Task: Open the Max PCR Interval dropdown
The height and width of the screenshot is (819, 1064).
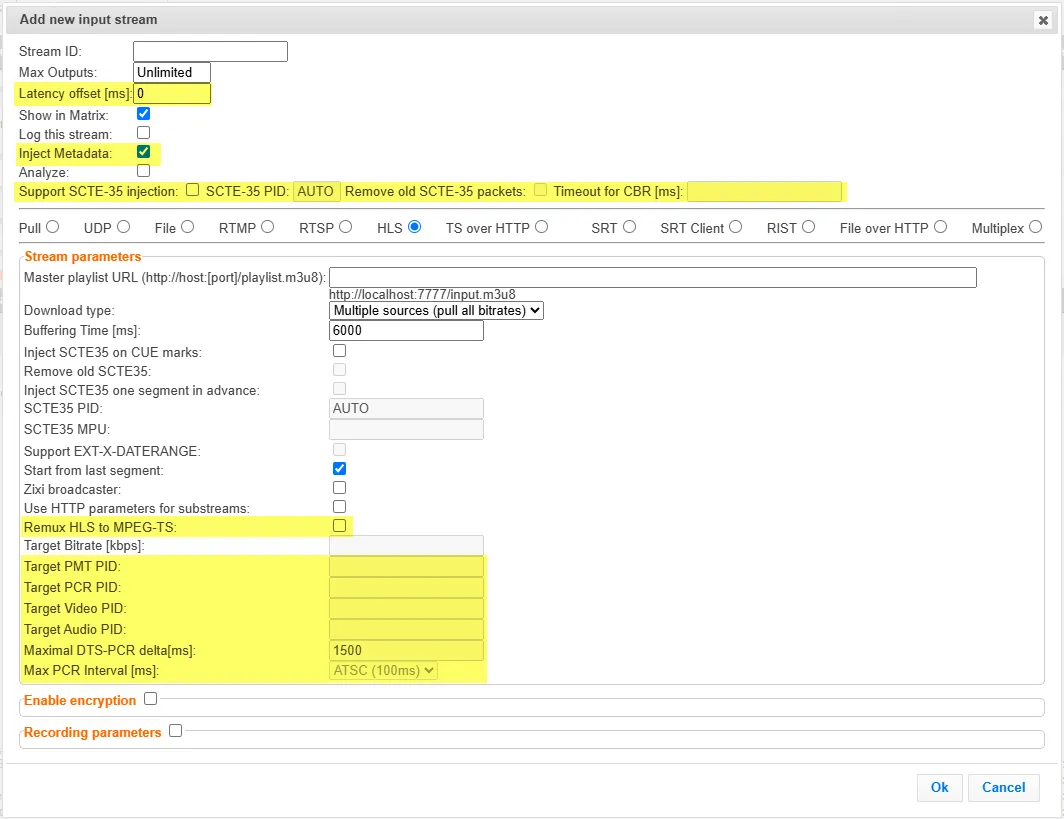Action: tap(383, 671)
